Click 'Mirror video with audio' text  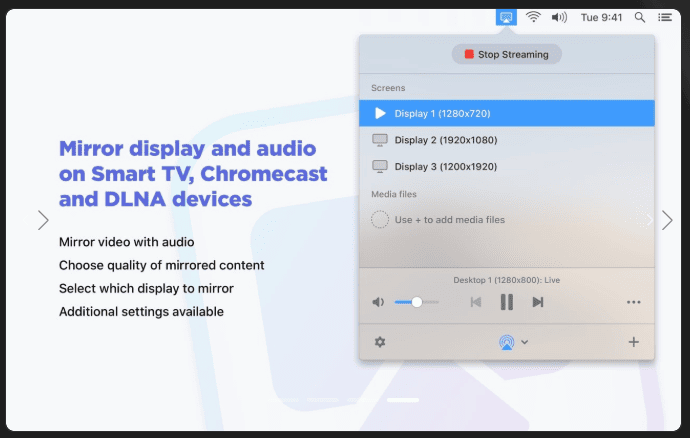pos(126,242)
